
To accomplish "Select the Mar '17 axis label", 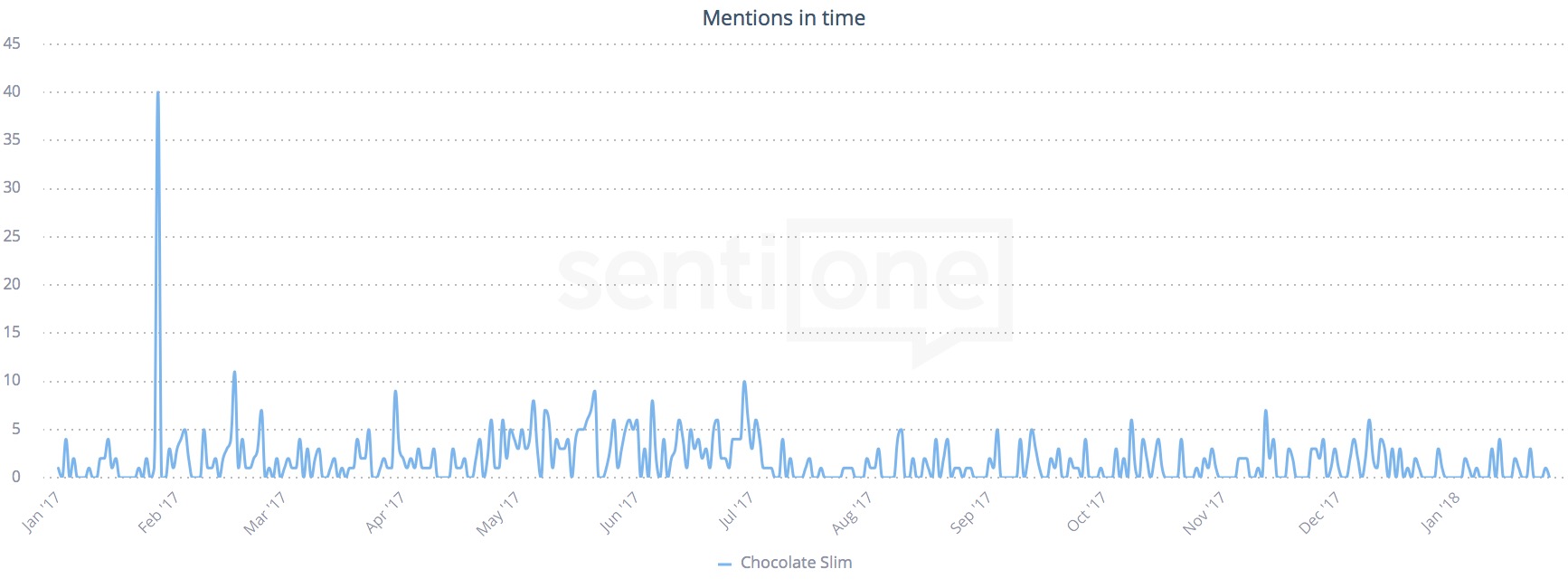I will click(x=264, y=513).
